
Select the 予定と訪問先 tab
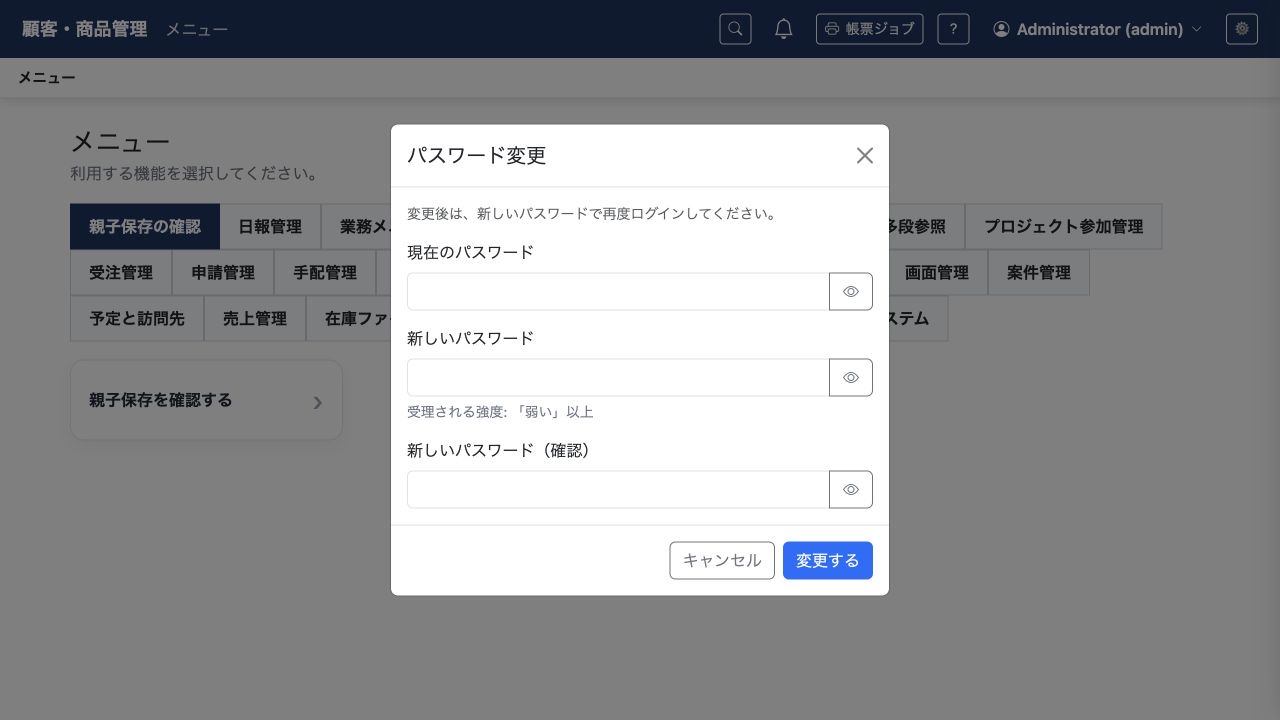pyautogui.click(x=137, y=319)
